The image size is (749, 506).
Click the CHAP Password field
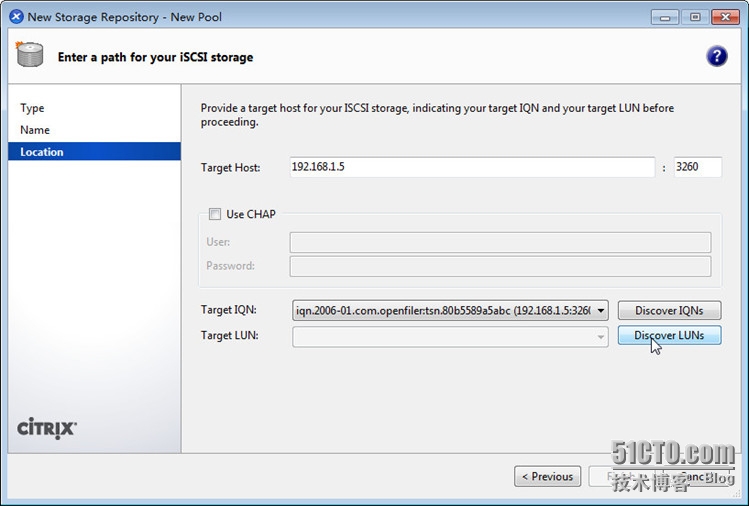point(500,266)
